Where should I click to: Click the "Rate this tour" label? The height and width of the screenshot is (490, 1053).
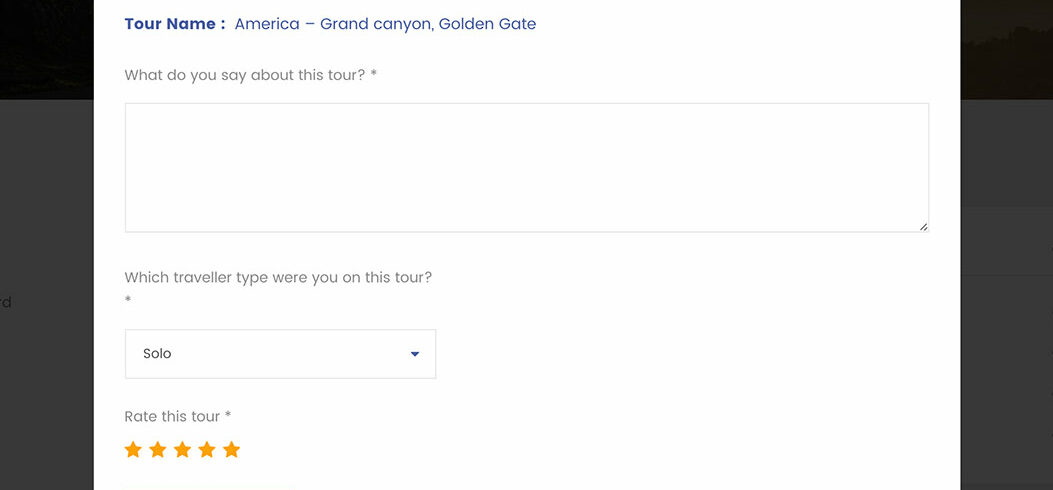172,416
